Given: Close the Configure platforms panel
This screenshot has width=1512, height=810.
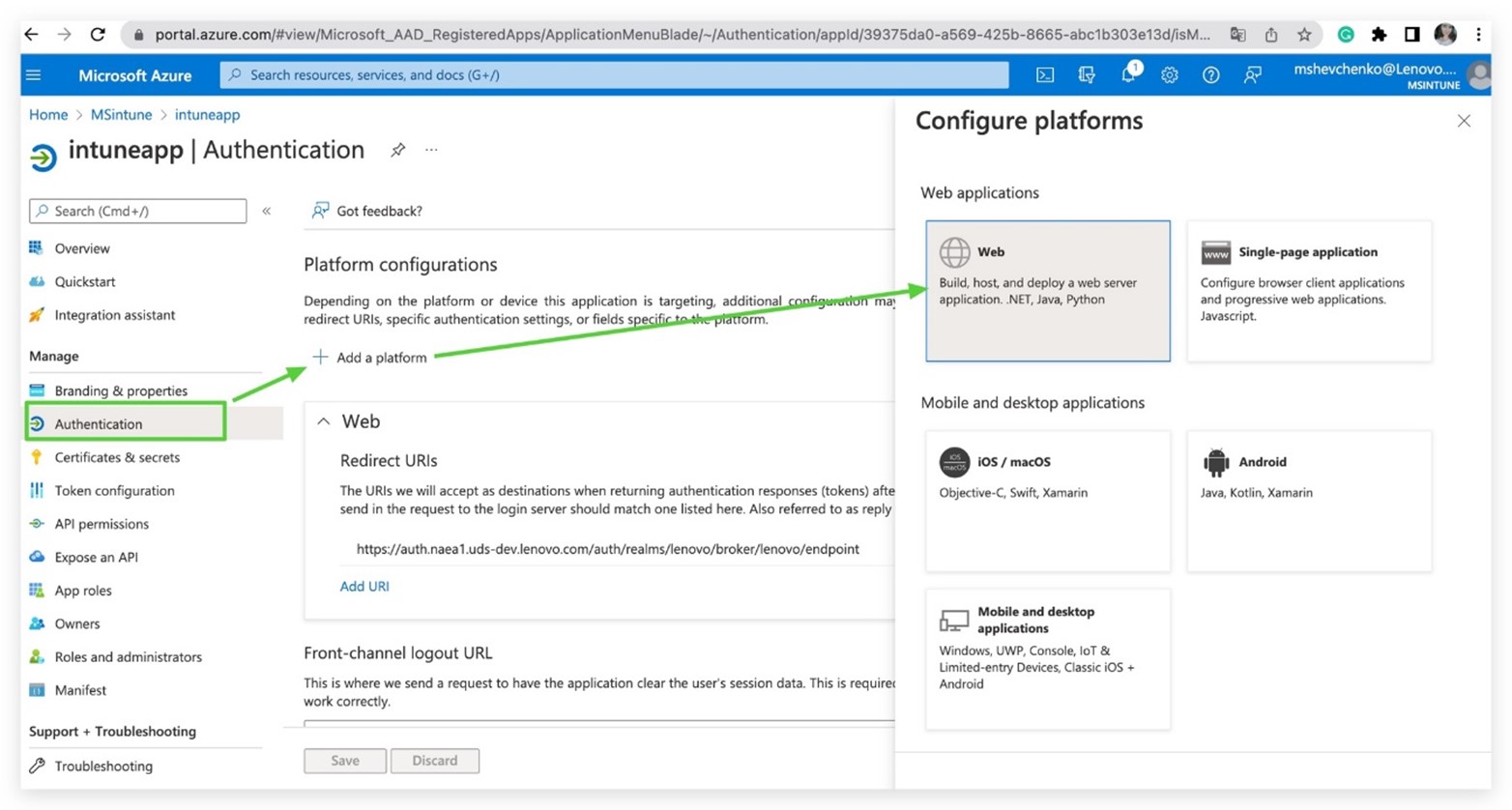Looking at the screenshot, I should pyautogui.click(x=1464, y=121).
